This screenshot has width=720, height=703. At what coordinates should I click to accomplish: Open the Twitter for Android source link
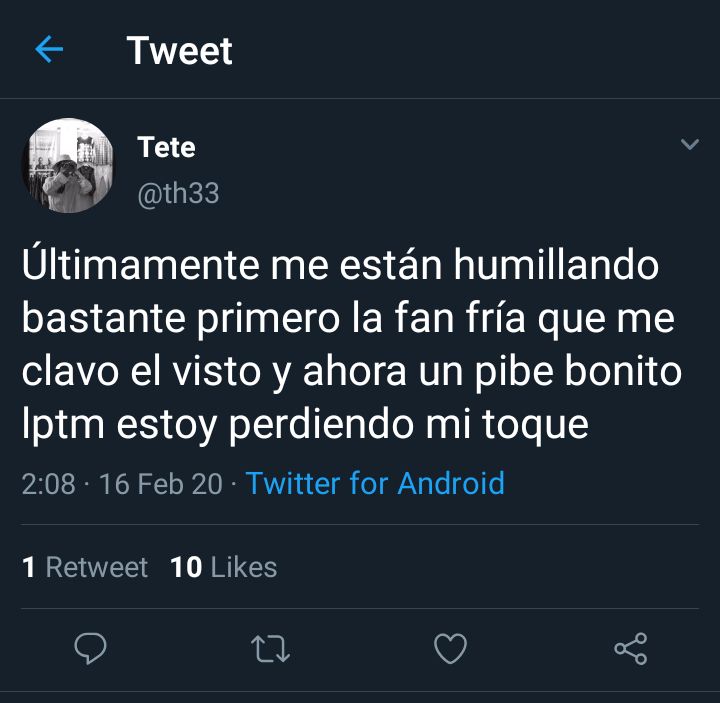(x=375, y=483)
